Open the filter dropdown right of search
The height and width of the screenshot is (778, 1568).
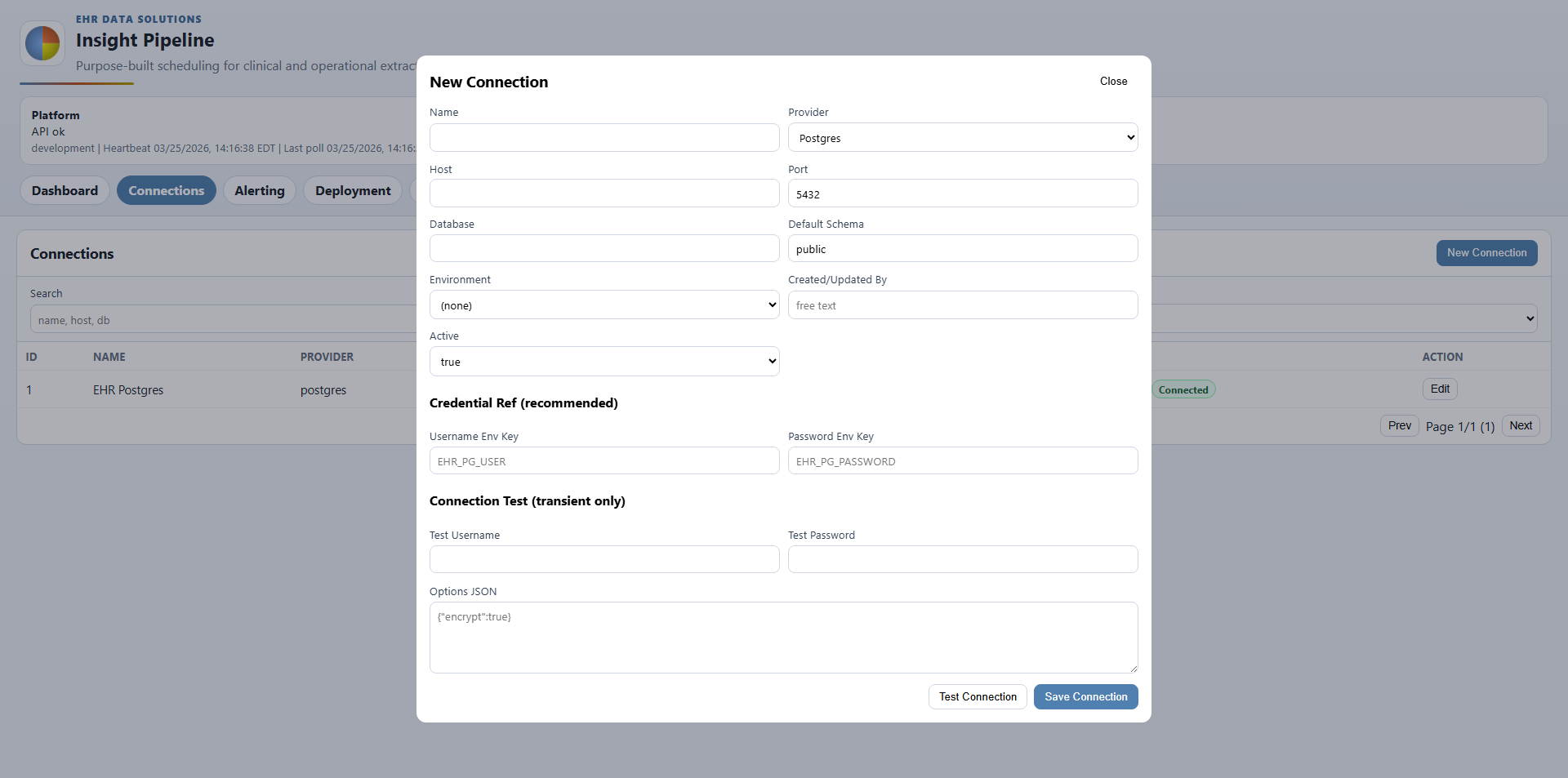[1527, 318]
